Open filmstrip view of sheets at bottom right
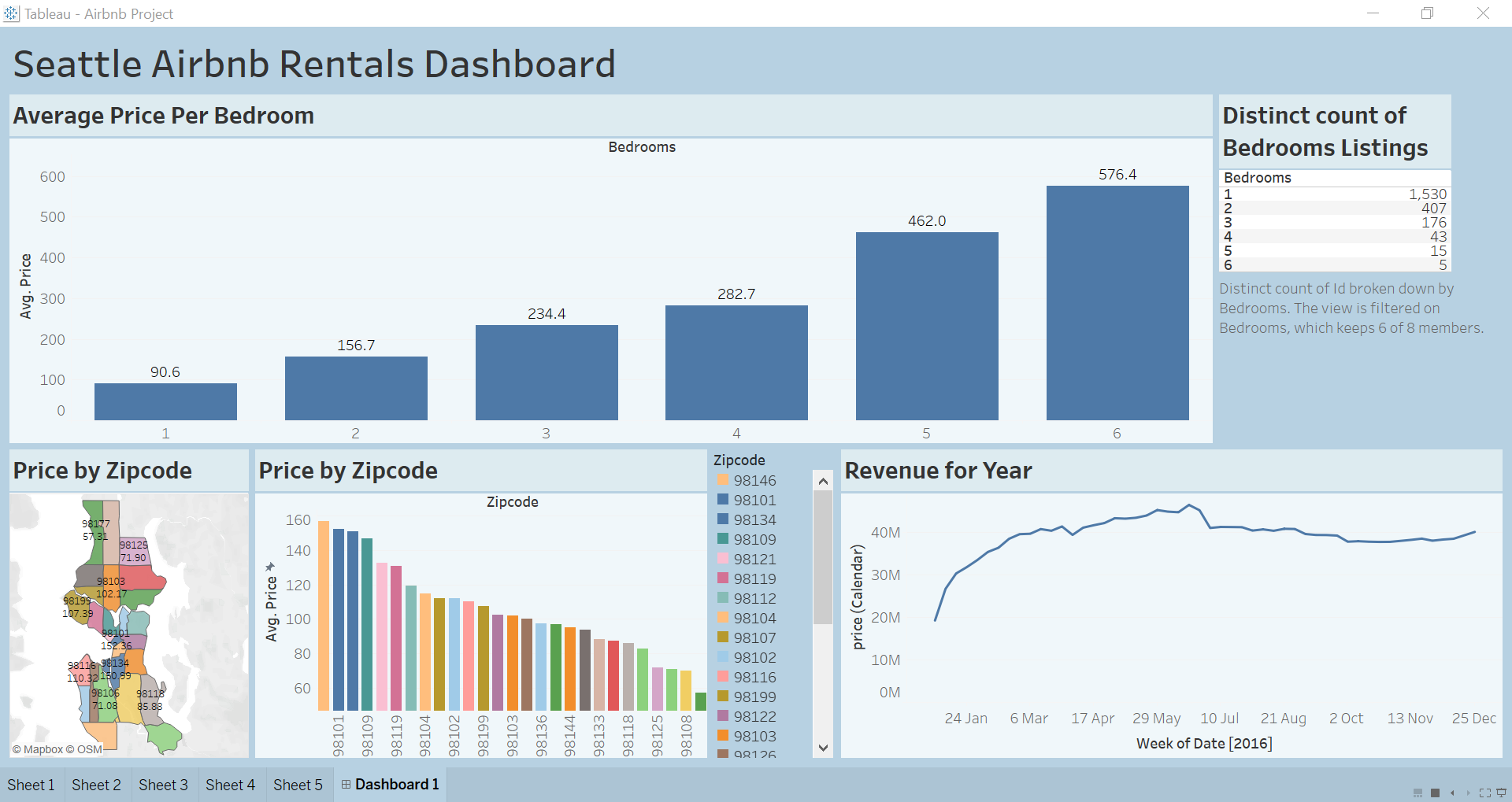This screenshot has width=1512, height=802. [x=1417, y=793]
